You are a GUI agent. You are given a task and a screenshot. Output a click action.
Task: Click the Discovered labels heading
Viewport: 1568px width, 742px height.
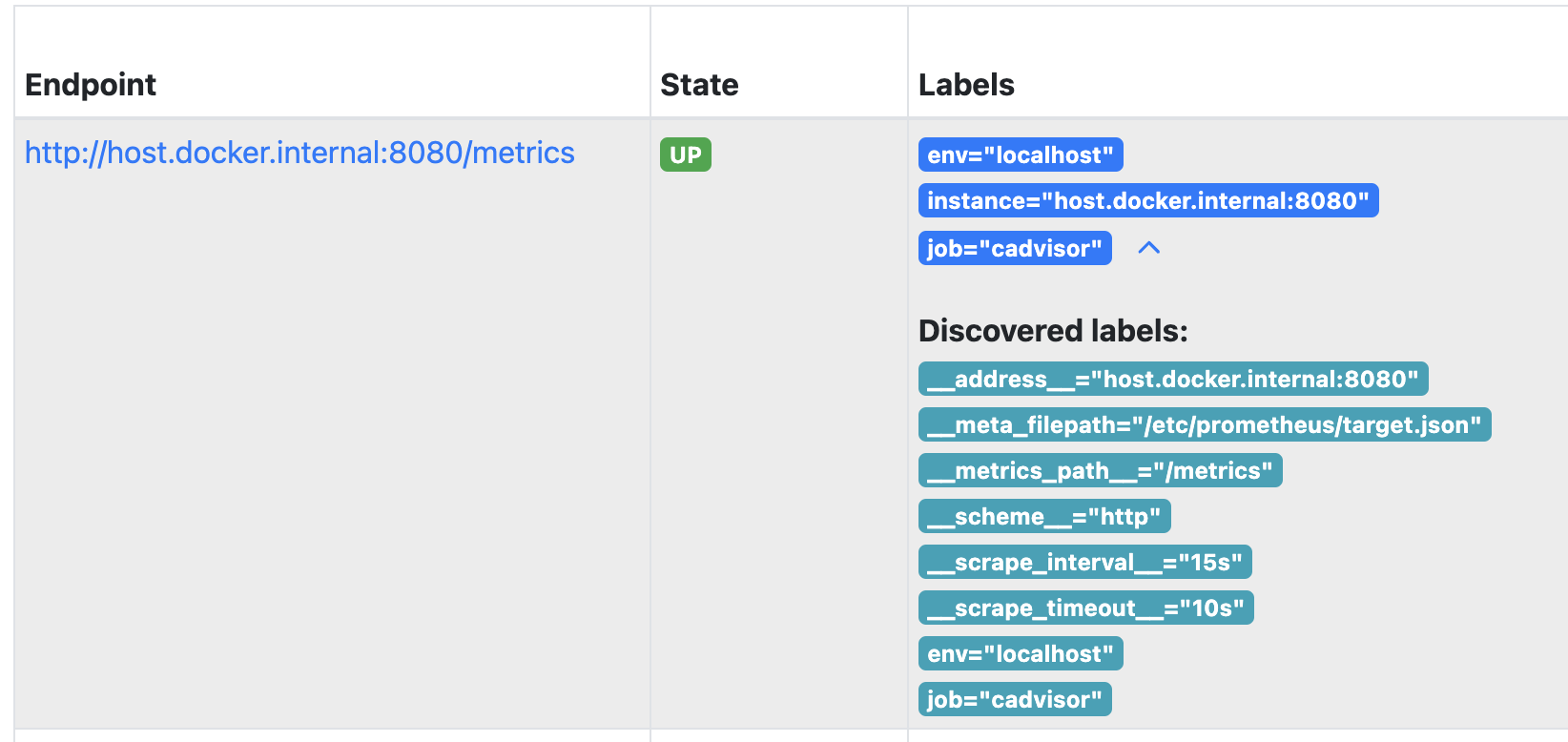click(x=1053, y=331)
